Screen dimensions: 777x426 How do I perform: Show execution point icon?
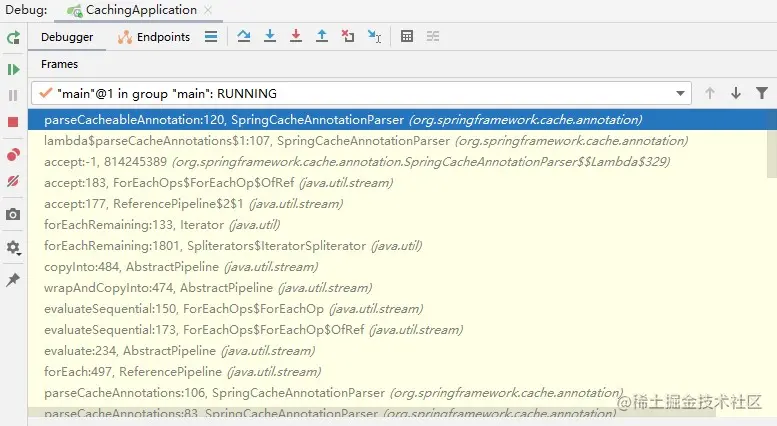tap(211, 37)
